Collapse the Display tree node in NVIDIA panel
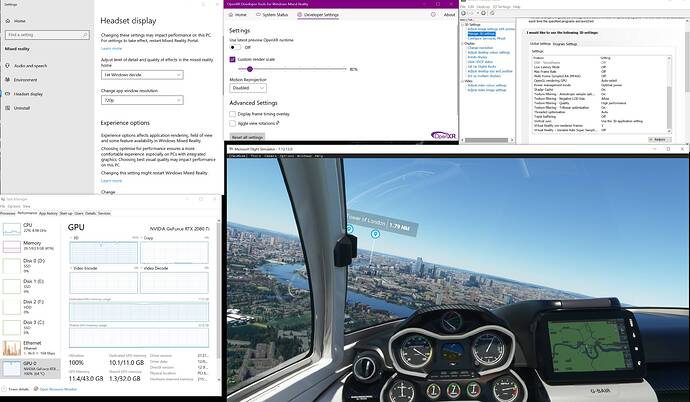Screen dimensions: 690x402 462,44
